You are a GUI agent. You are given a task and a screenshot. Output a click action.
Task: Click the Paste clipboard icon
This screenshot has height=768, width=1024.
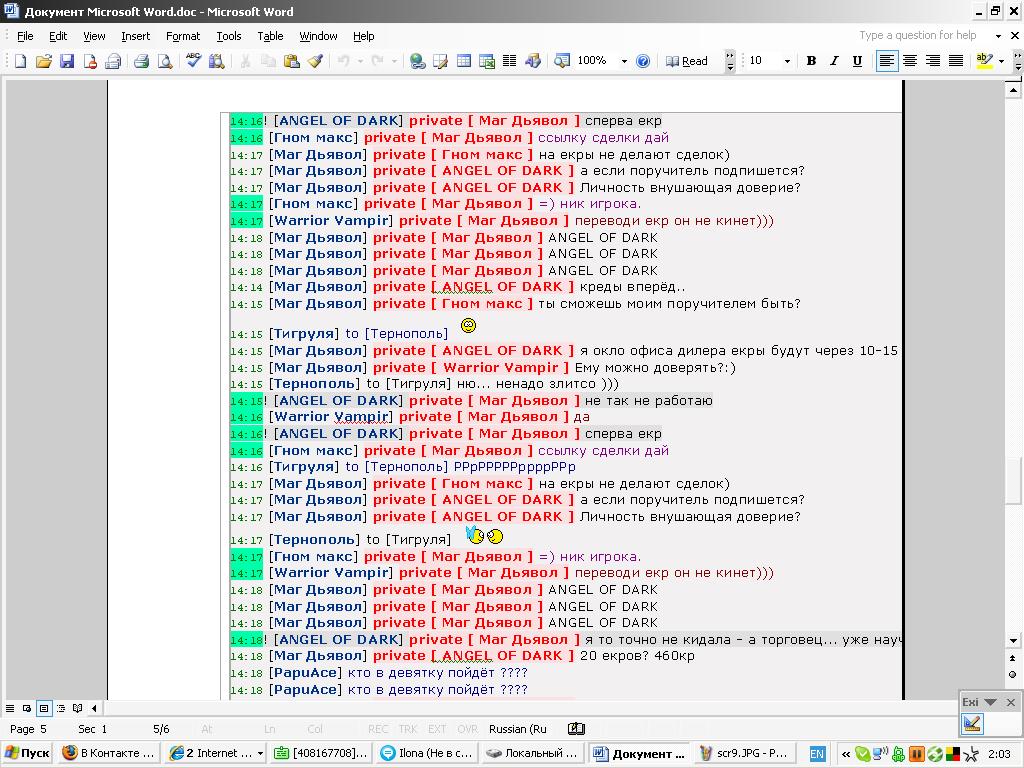tap(292, 61)
